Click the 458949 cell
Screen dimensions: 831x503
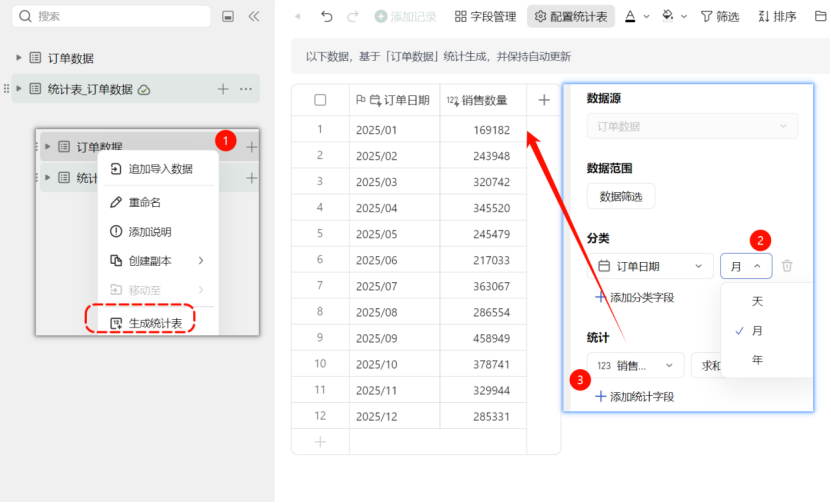pos(483,338)
